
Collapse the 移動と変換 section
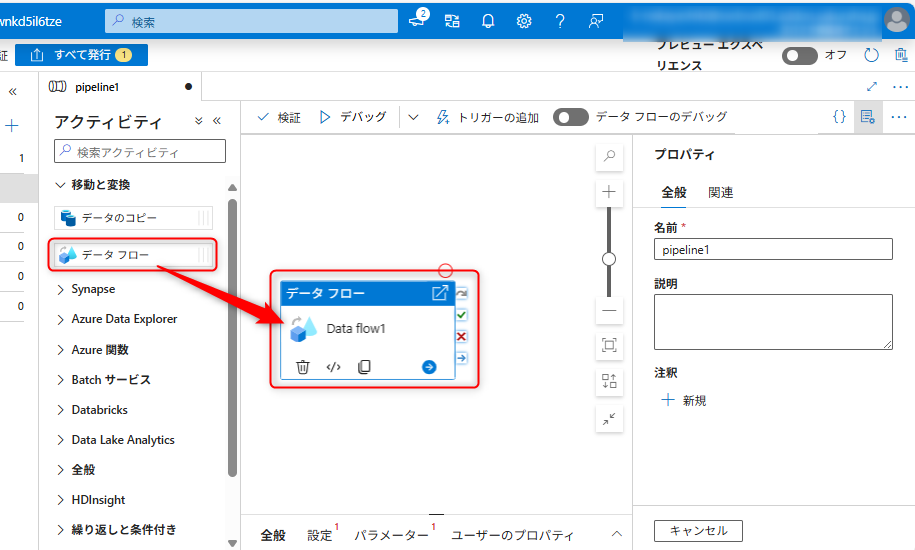pos(60,185)
